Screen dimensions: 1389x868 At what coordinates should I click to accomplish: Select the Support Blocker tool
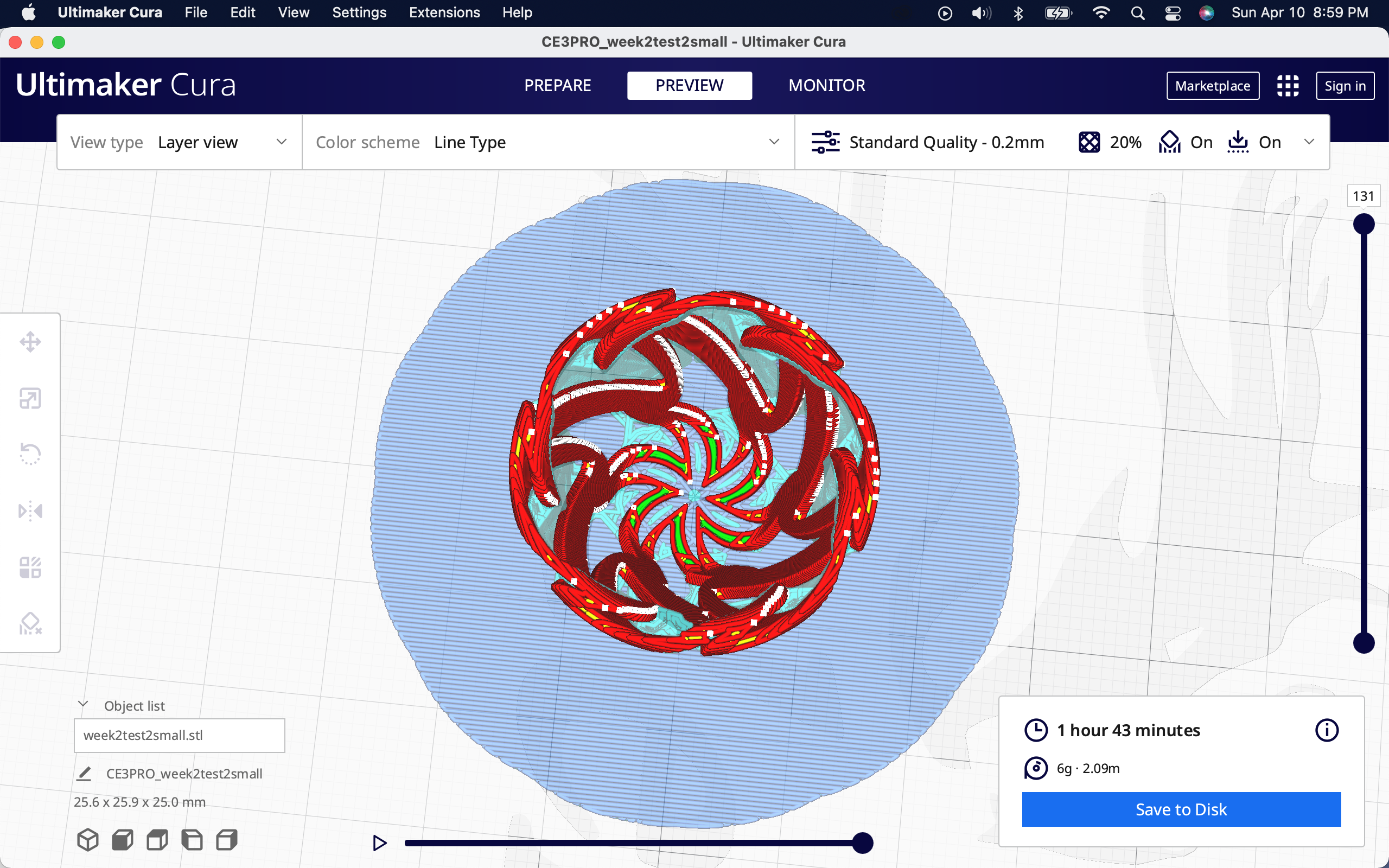pyautogui.click(x=30, y=623)
